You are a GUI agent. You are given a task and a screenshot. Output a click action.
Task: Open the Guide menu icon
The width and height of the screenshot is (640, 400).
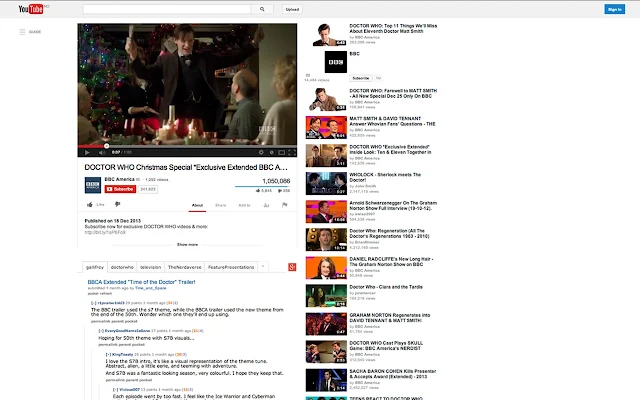[22, 31]
